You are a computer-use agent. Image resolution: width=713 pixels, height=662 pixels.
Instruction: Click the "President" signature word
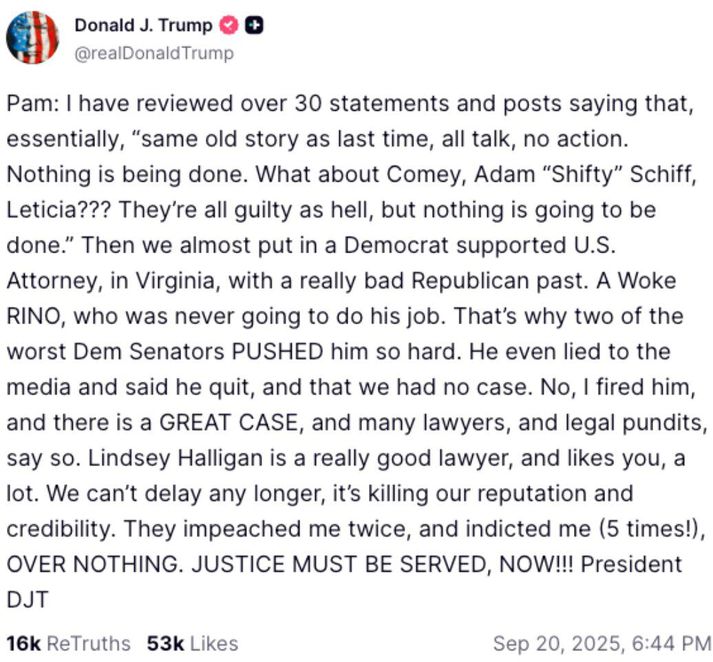[631, 564]
